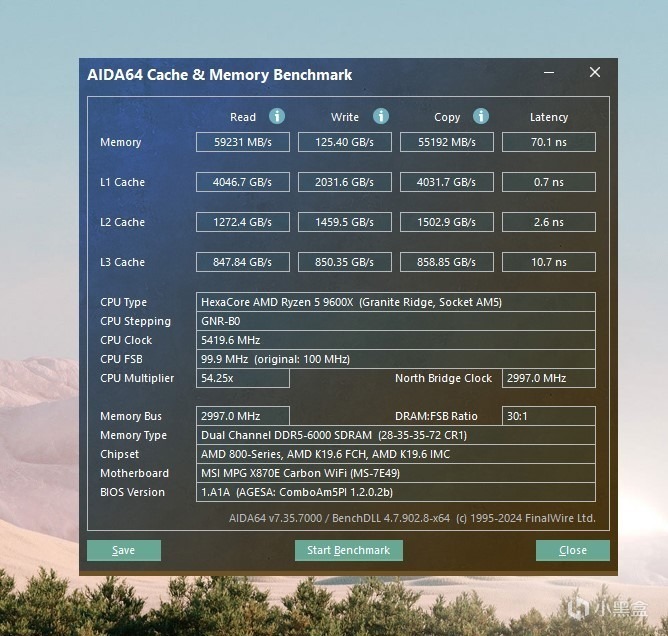Click L3 Cache Read value 847.84 GB/s
This screenshot has width=668, height=636.
(x=243, y=262)
